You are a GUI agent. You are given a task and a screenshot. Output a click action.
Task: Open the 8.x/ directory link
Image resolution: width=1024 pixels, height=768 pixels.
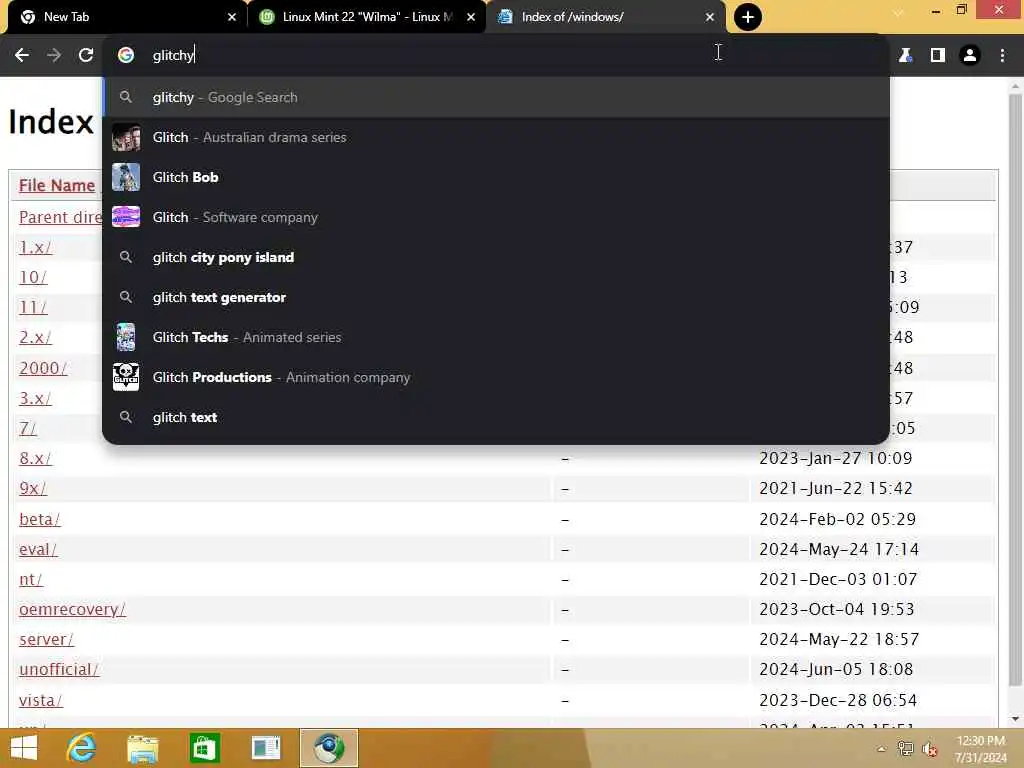click(x=35, y=458)
